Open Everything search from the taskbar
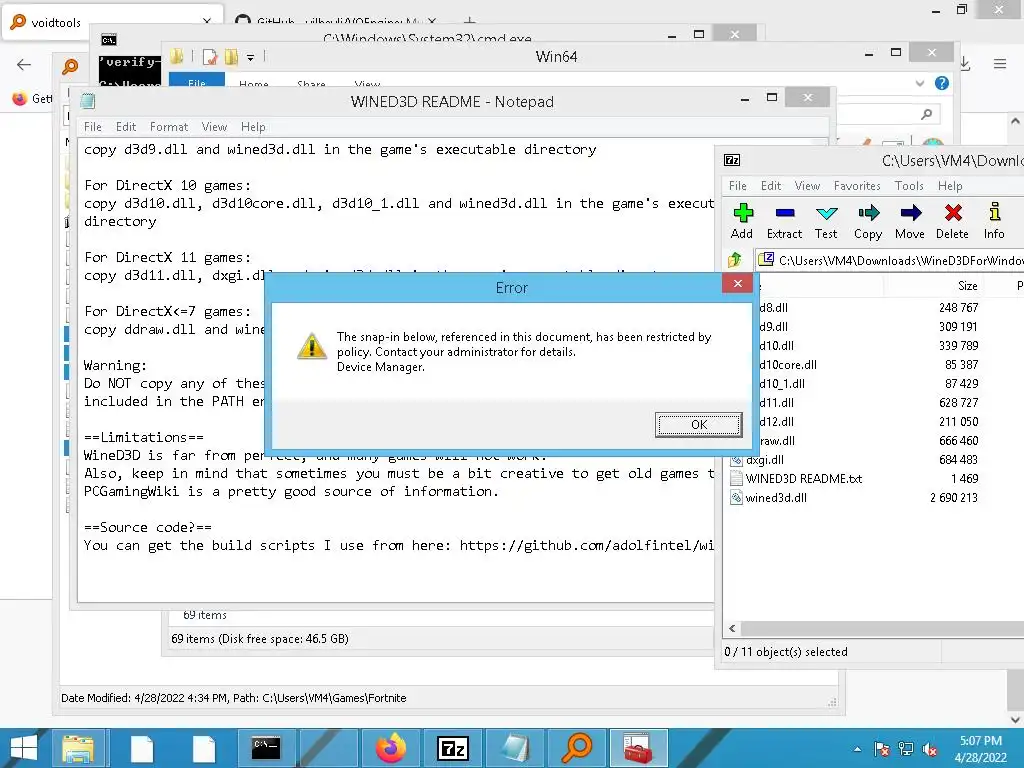This screenshot has height=768, width=1024. (x=577, y=748)
